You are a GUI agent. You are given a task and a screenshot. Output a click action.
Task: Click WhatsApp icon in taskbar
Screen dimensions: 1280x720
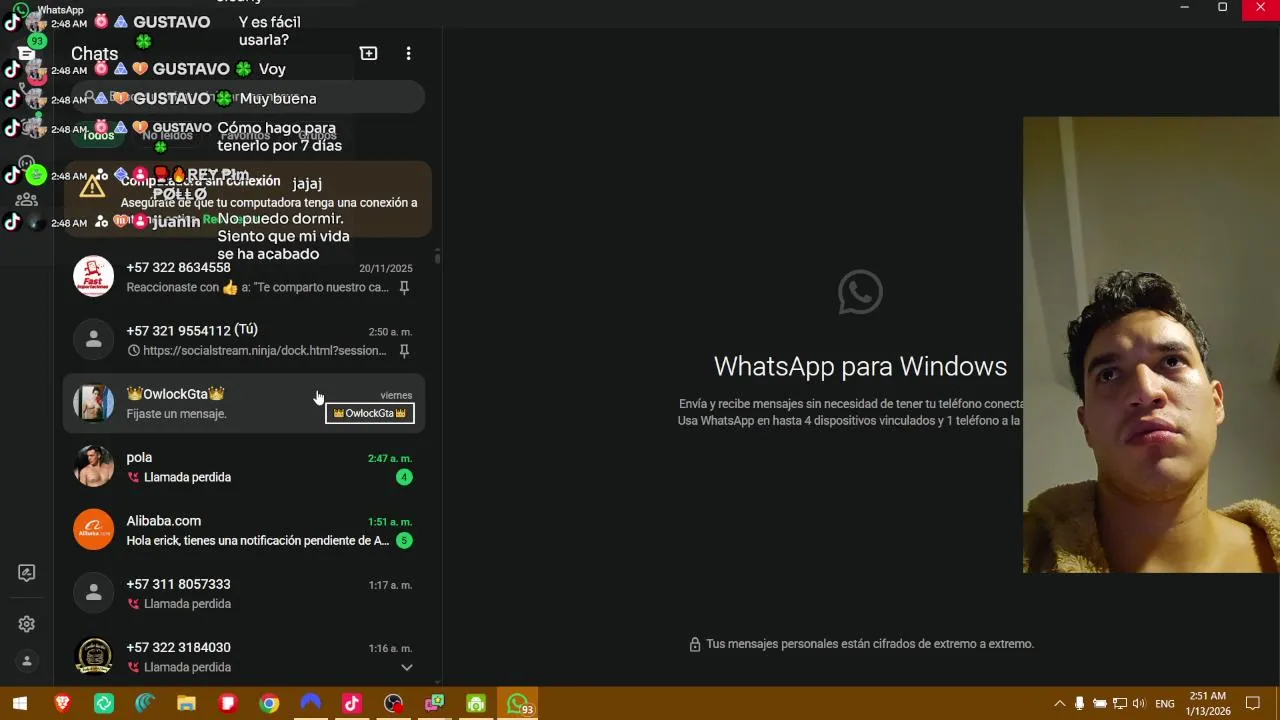518,704
